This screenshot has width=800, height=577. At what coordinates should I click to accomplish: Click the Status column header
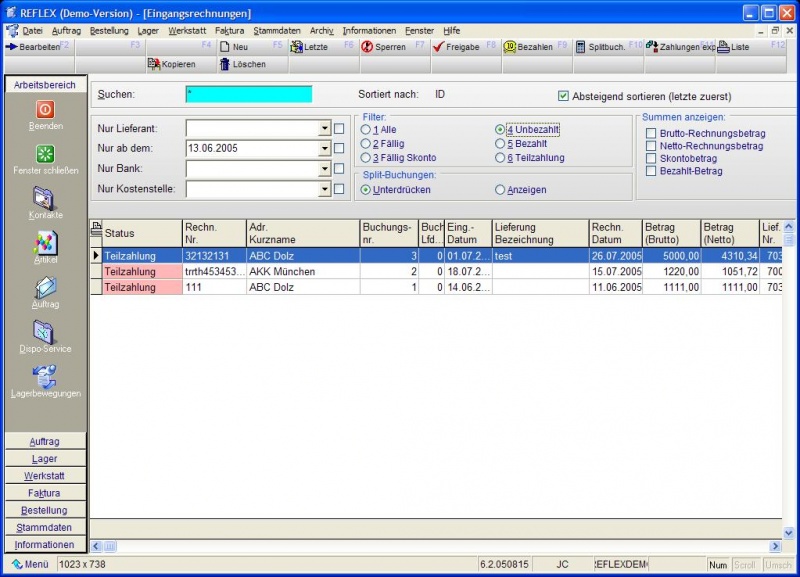point(142,233)
